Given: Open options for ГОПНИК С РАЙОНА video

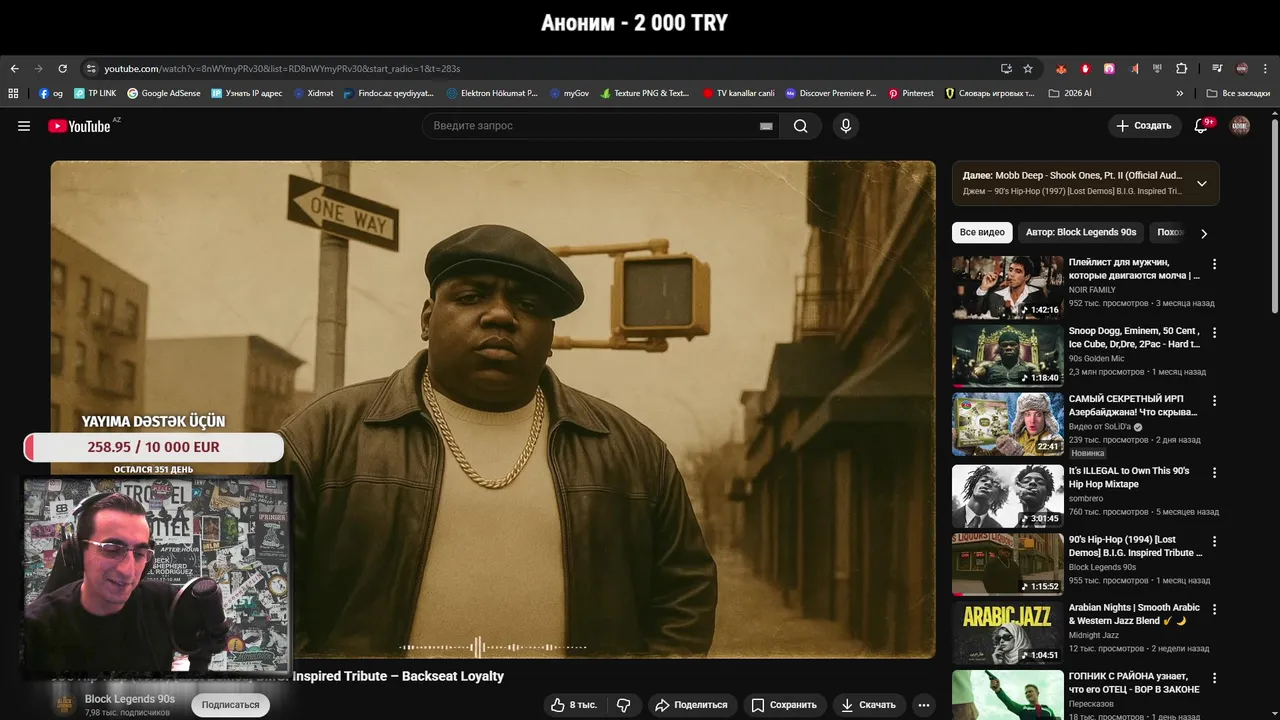Looking at the screenshot, I should pyautogui.click(x=1215, y=677).
